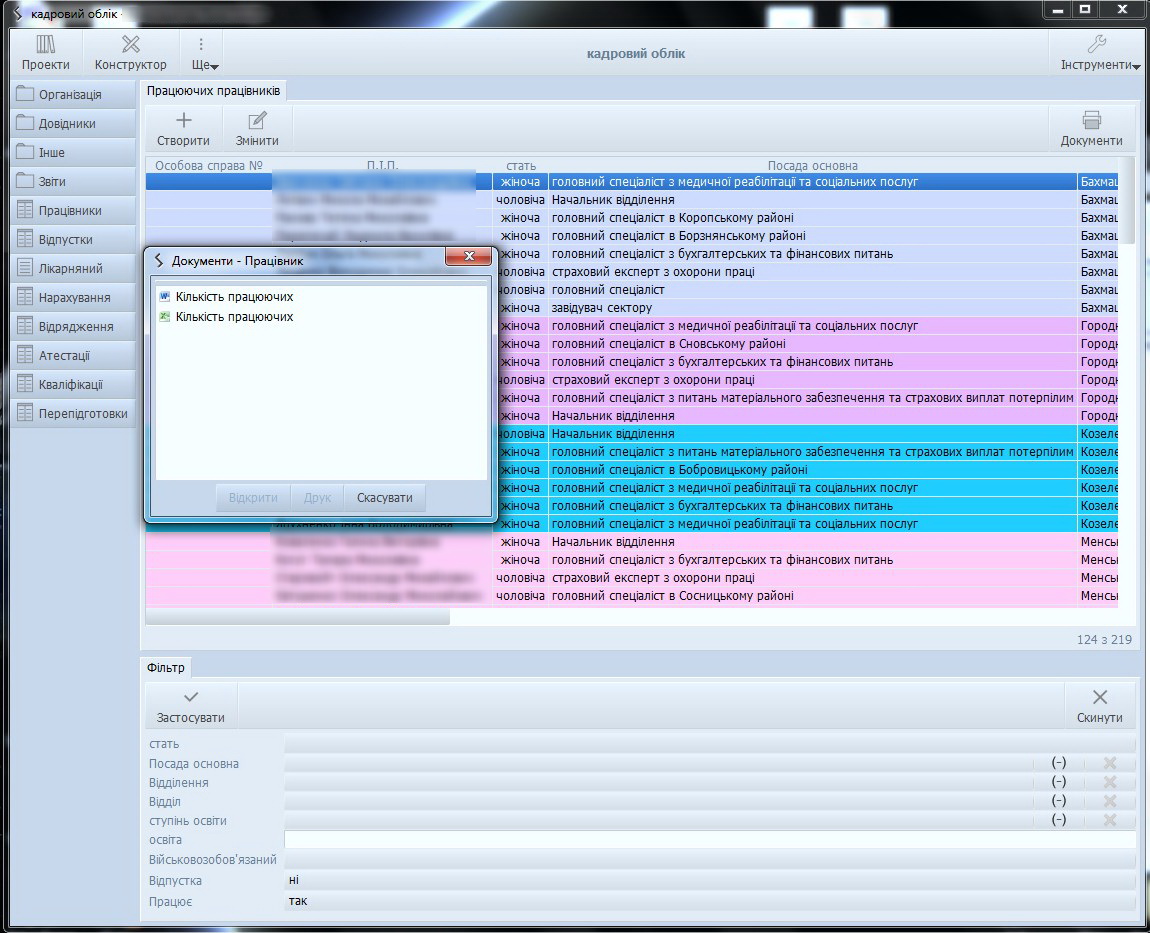This screenshot has height=933, width=1150.
Task: Select the Фільтр tab
Action: point(165,667)
